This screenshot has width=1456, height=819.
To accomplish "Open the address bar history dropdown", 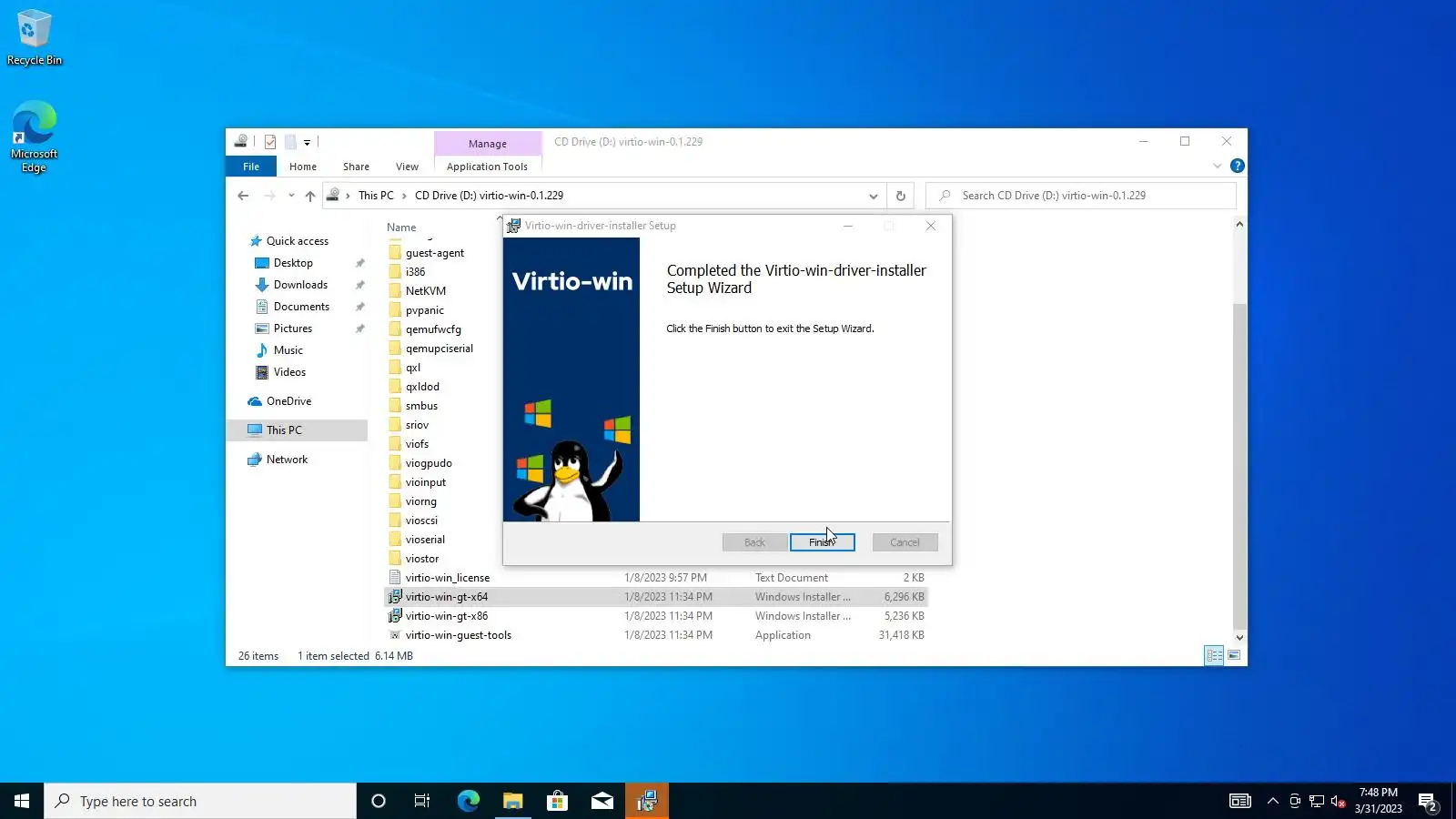I will click(873, 196).
